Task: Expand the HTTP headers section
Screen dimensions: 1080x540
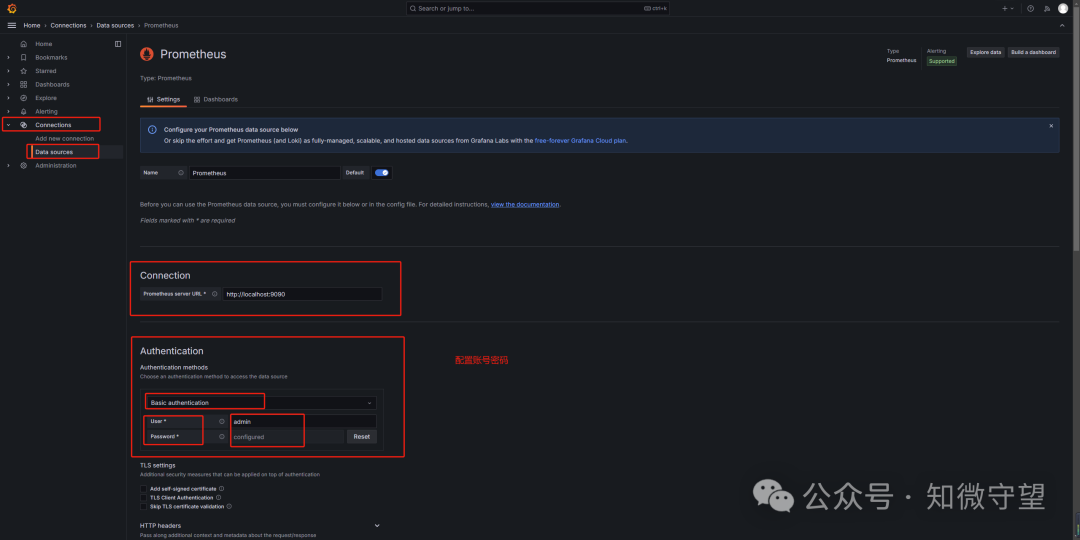Action: coord(377,526)
